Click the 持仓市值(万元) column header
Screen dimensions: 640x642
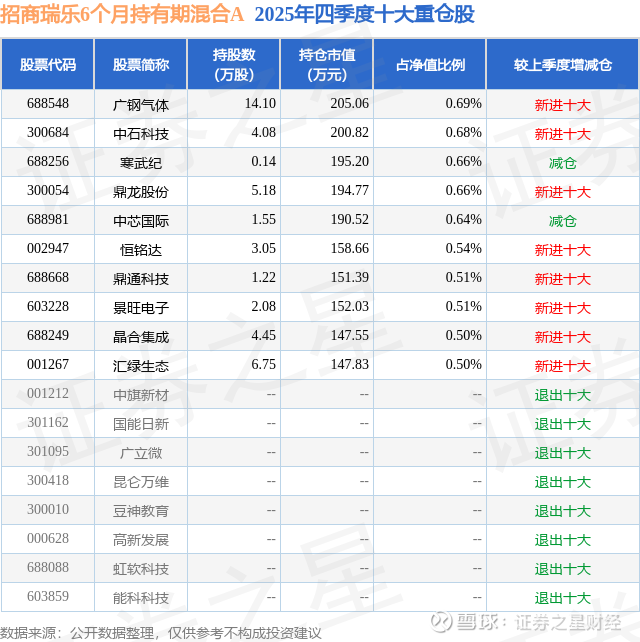click(327, 64)
